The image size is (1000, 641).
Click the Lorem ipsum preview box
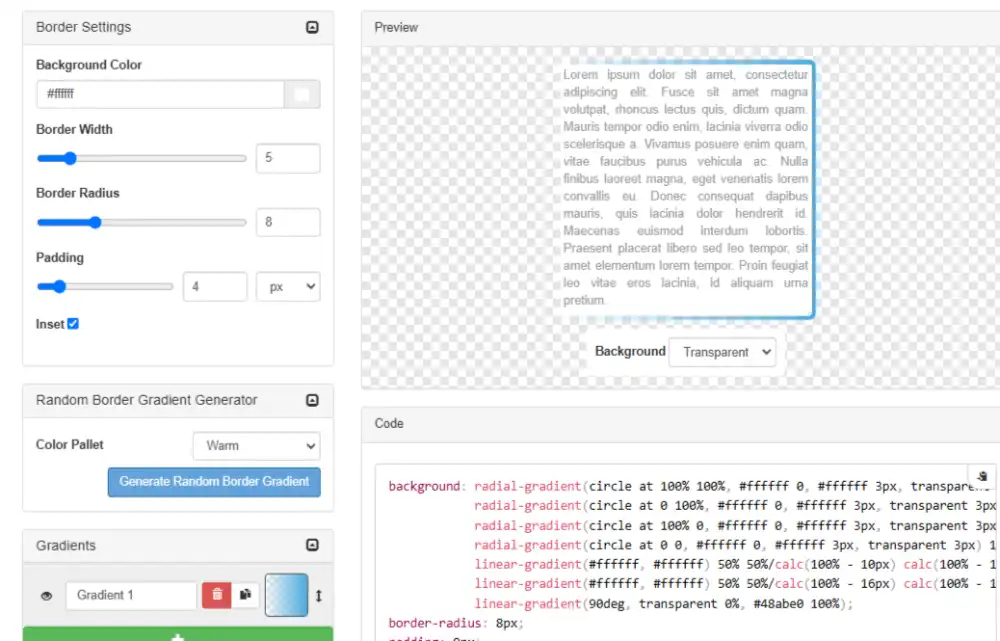coord(686,189)
